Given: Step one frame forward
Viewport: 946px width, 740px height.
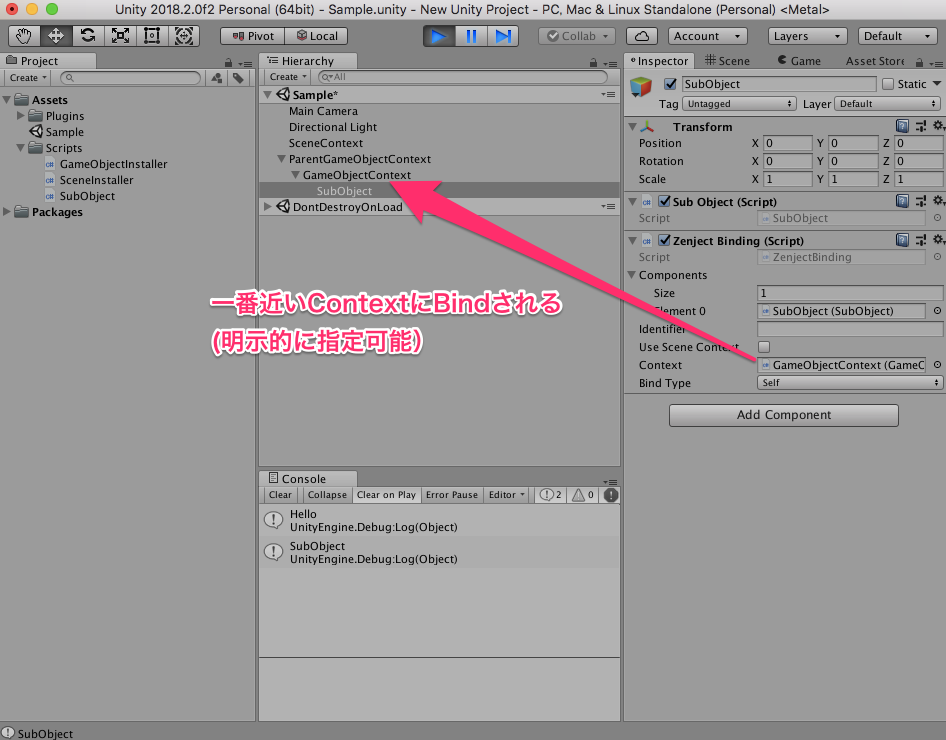Looking at the screenshot, I should [503, 36].
